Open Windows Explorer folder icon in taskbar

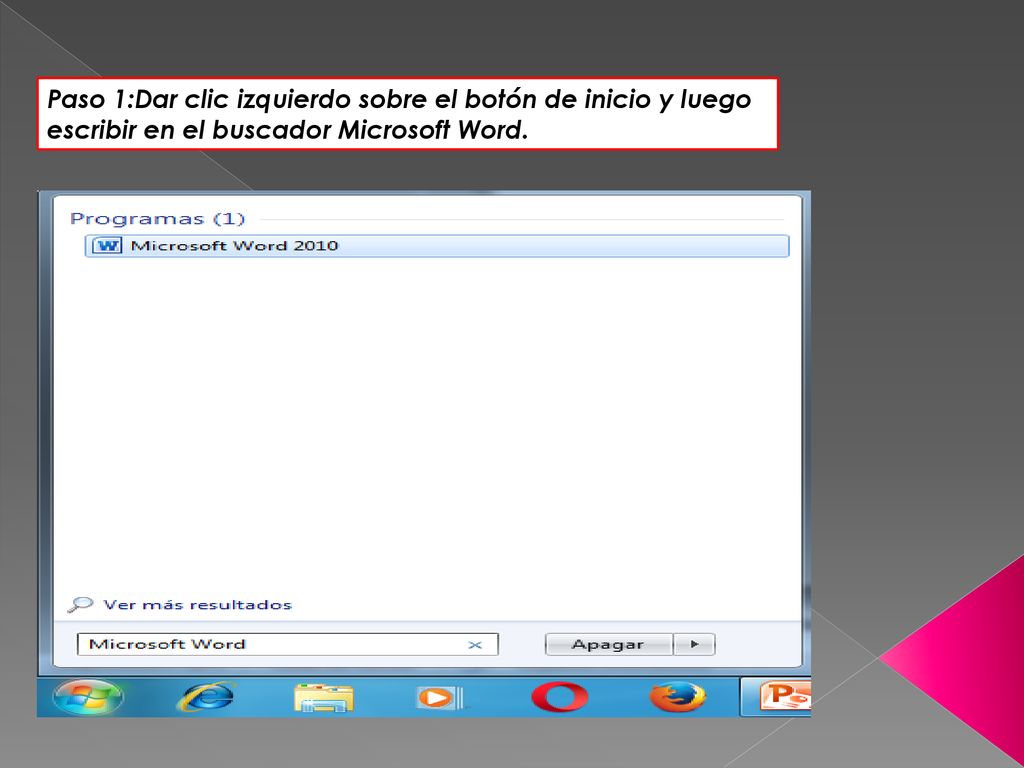pos(323,697)
